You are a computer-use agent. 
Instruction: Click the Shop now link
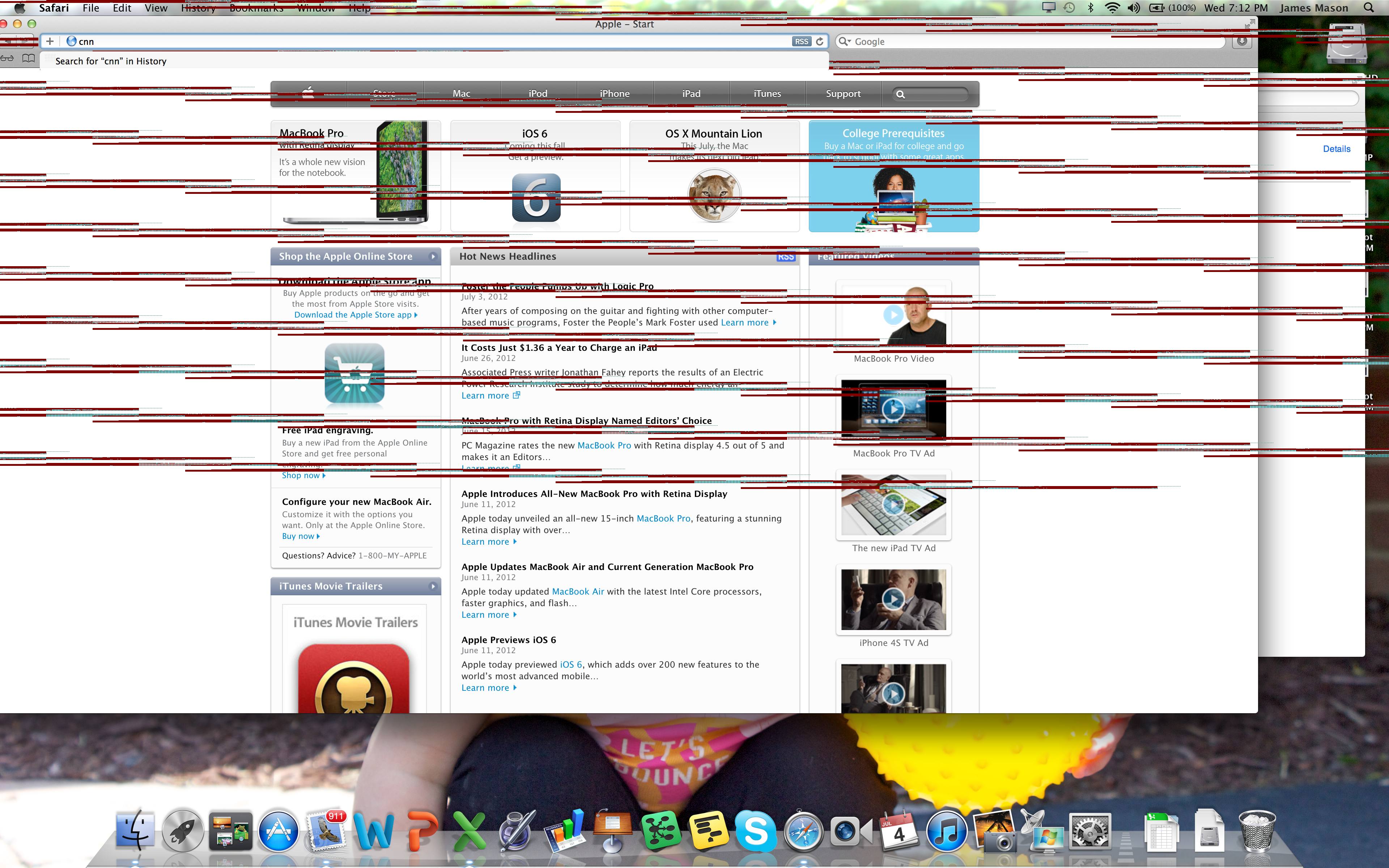pyautogui.click(x=303, y=475)
